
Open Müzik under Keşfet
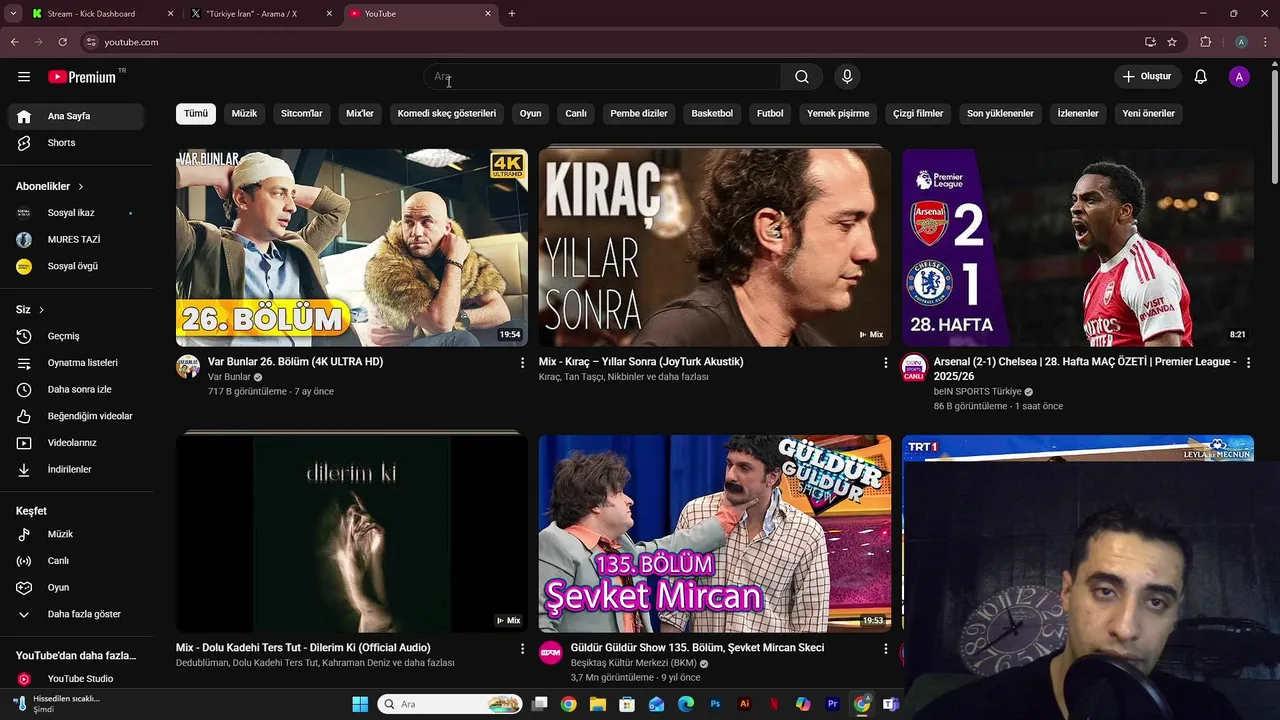[76, 534]
